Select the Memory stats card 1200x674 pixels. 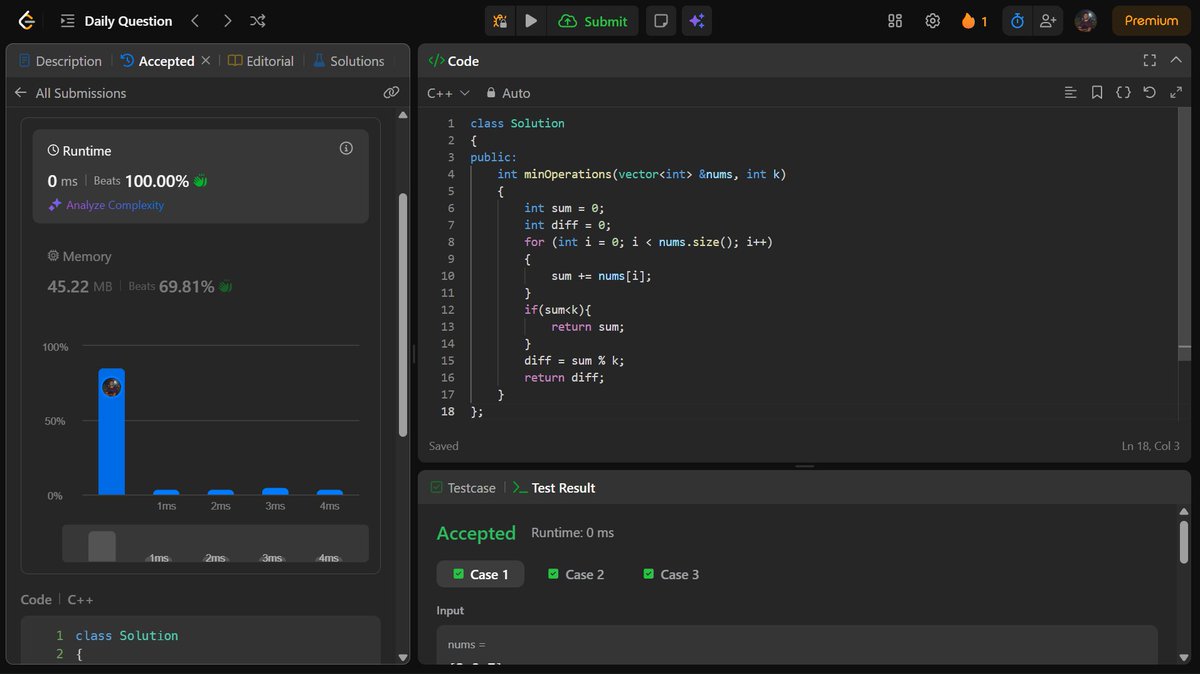[200, 271]
